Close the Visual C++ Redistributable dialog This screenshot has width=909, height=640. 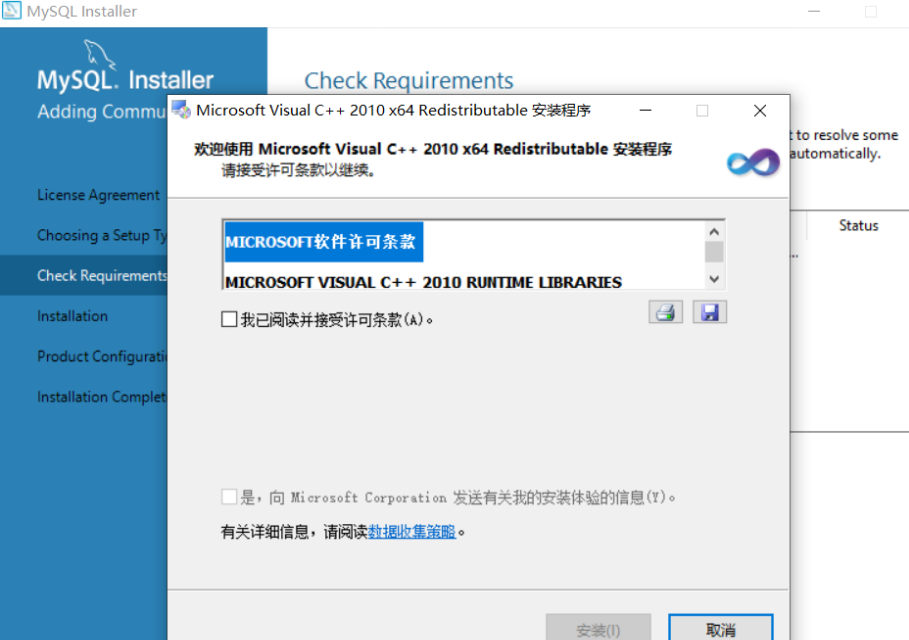point(760,111)
